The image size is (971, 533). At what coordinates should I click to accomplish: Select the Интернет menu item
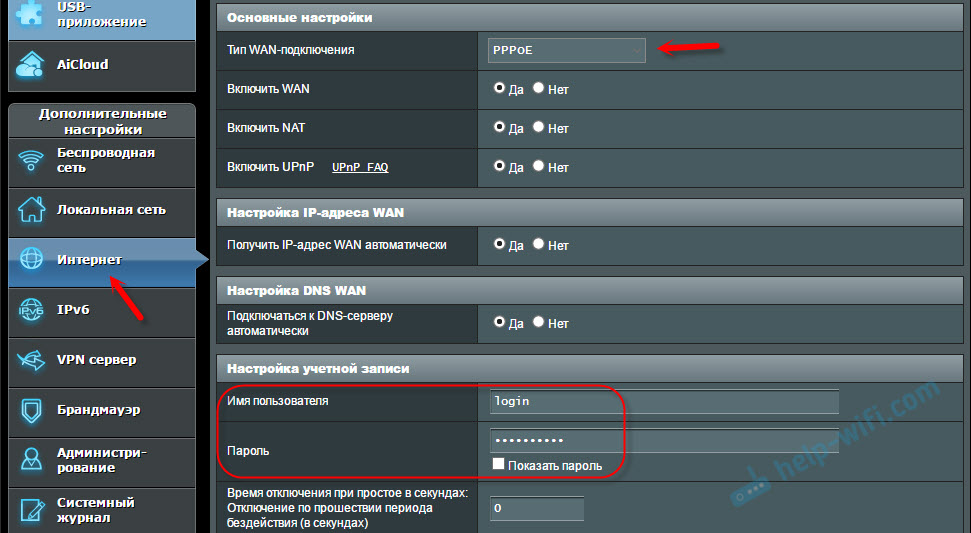(89, 260)
